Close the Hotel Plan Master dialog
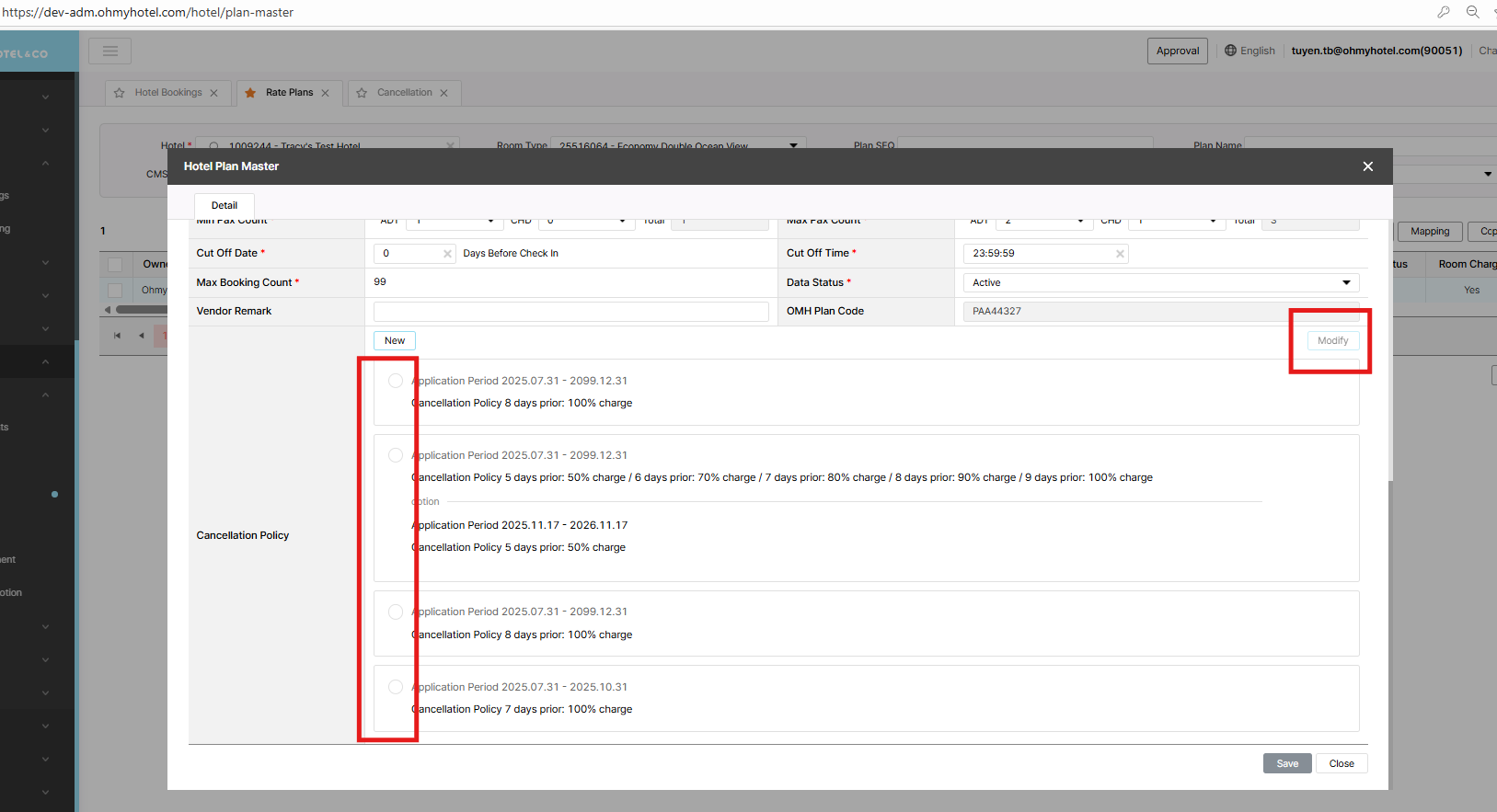Screen dimensions: 1497x812 (x=1367, y=166)
